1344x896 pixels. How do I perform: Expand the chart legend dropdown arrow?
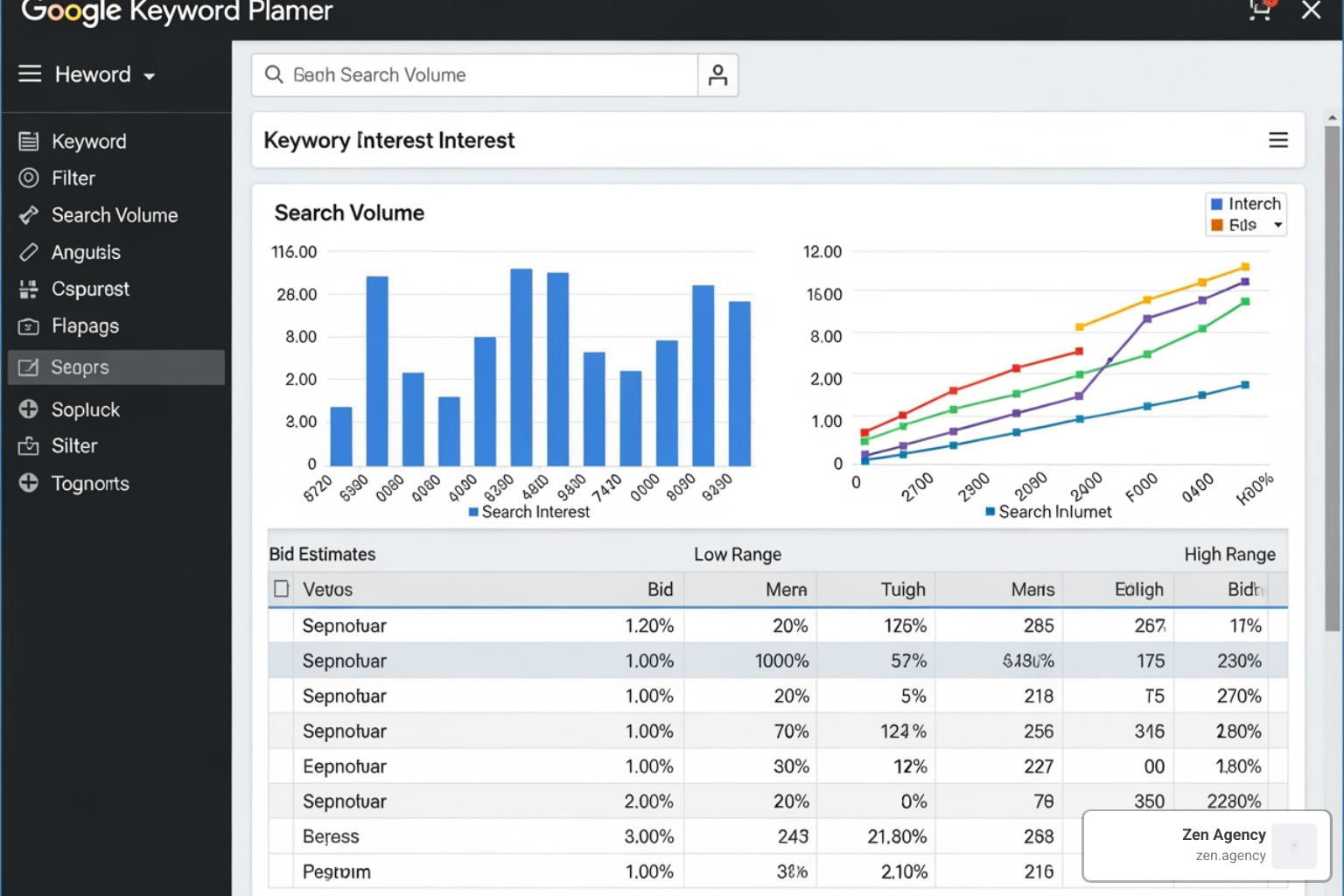pos(1278,226)
